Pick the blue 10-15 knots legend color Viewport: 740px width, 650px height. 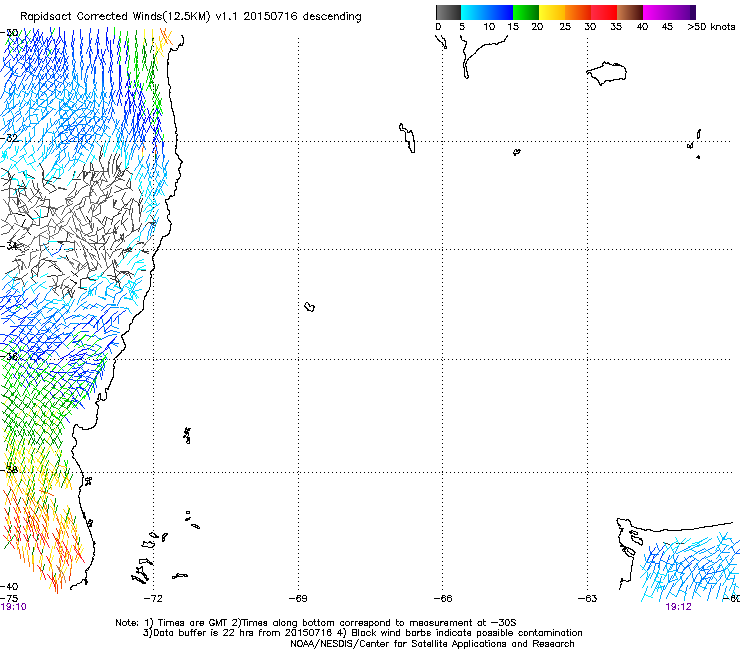coord(500,12)
